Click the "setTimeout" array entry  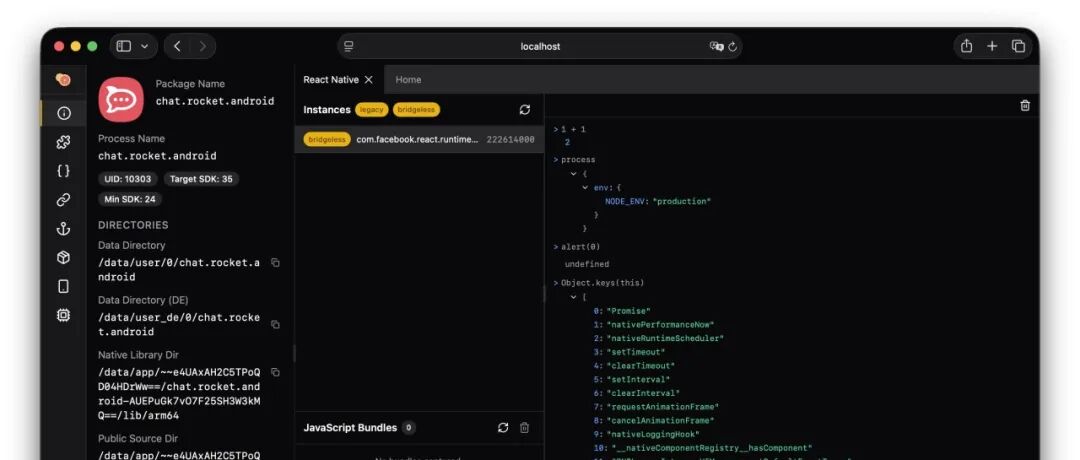(629, 352)
